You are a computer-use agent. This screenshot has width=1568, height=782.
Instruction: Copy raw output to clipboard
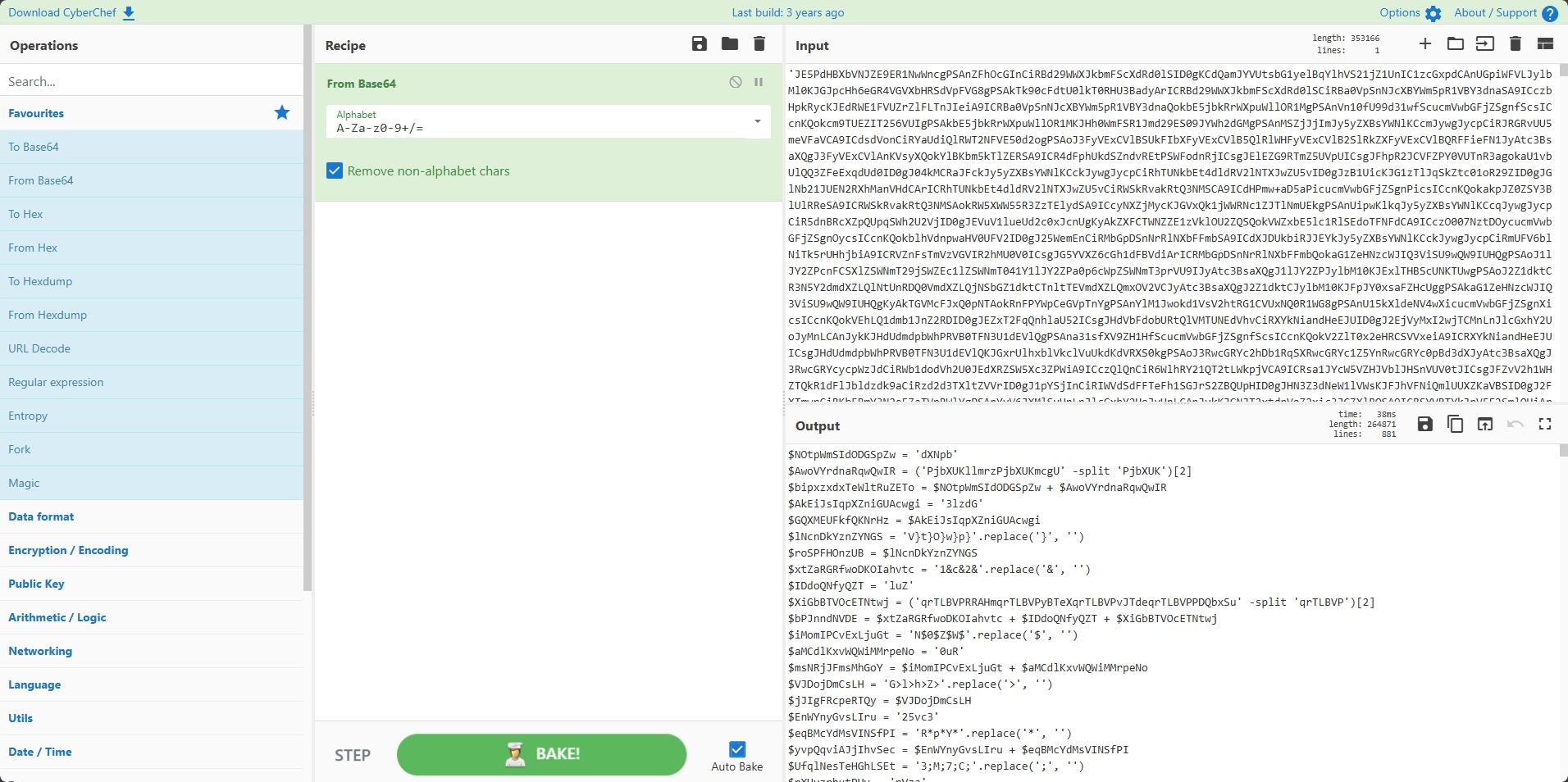click(x=1455, y=424)
